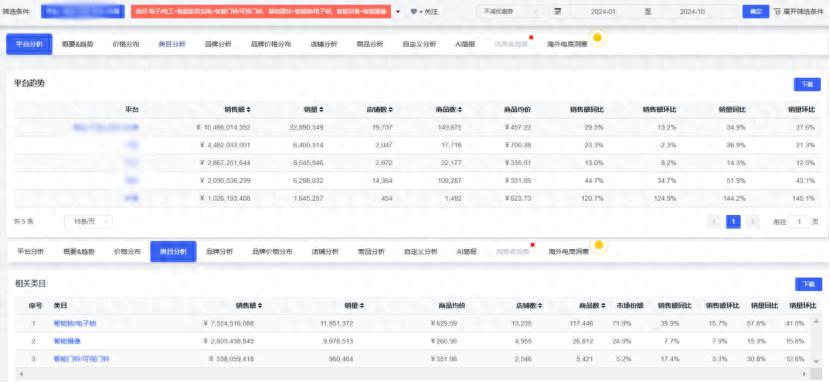Go to next page in 平台趋势 pagination
830x383 pixels.
pos(752,222)
